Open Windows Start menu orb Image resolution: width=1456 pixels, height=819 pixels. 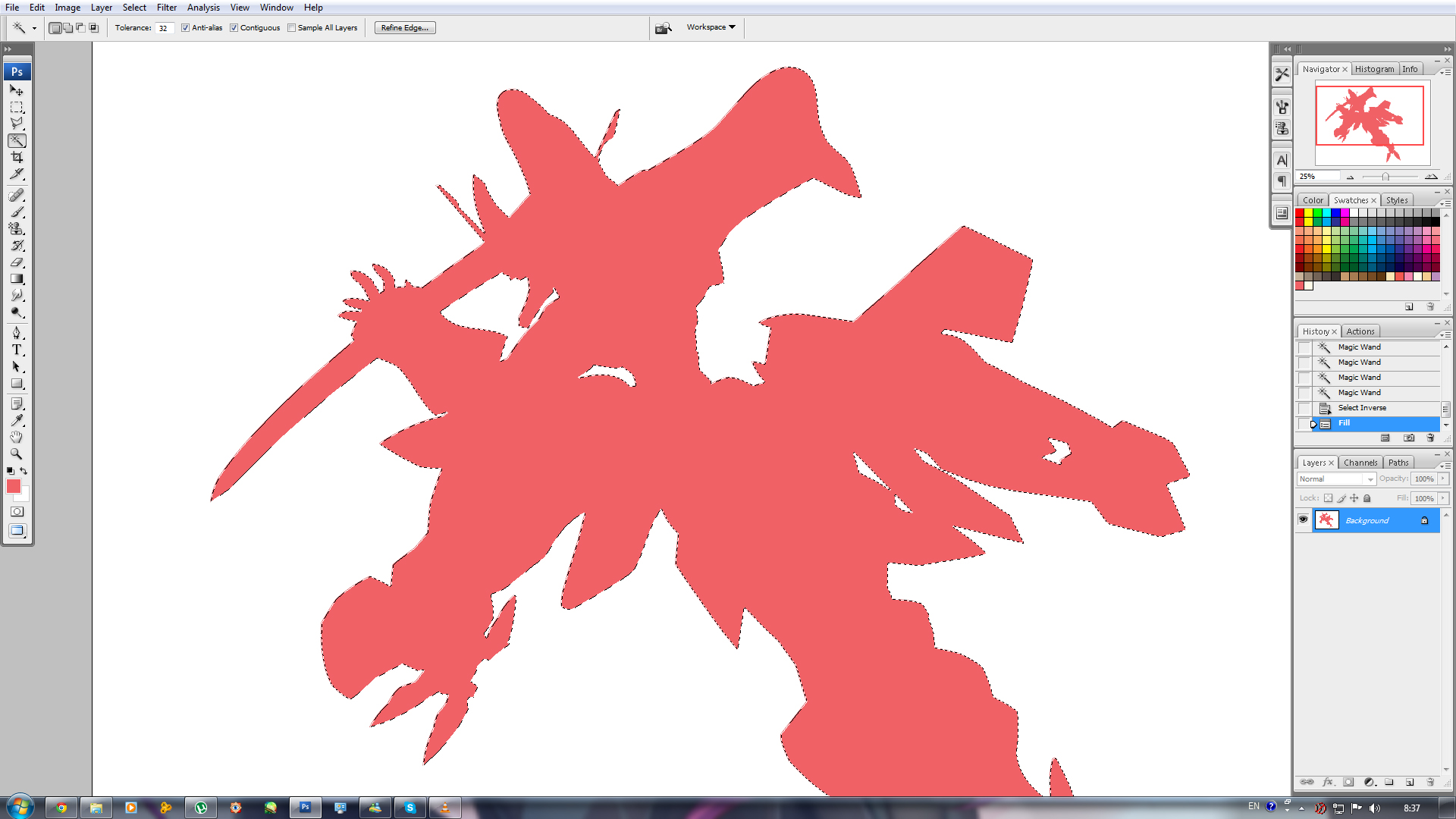point(19,807)
